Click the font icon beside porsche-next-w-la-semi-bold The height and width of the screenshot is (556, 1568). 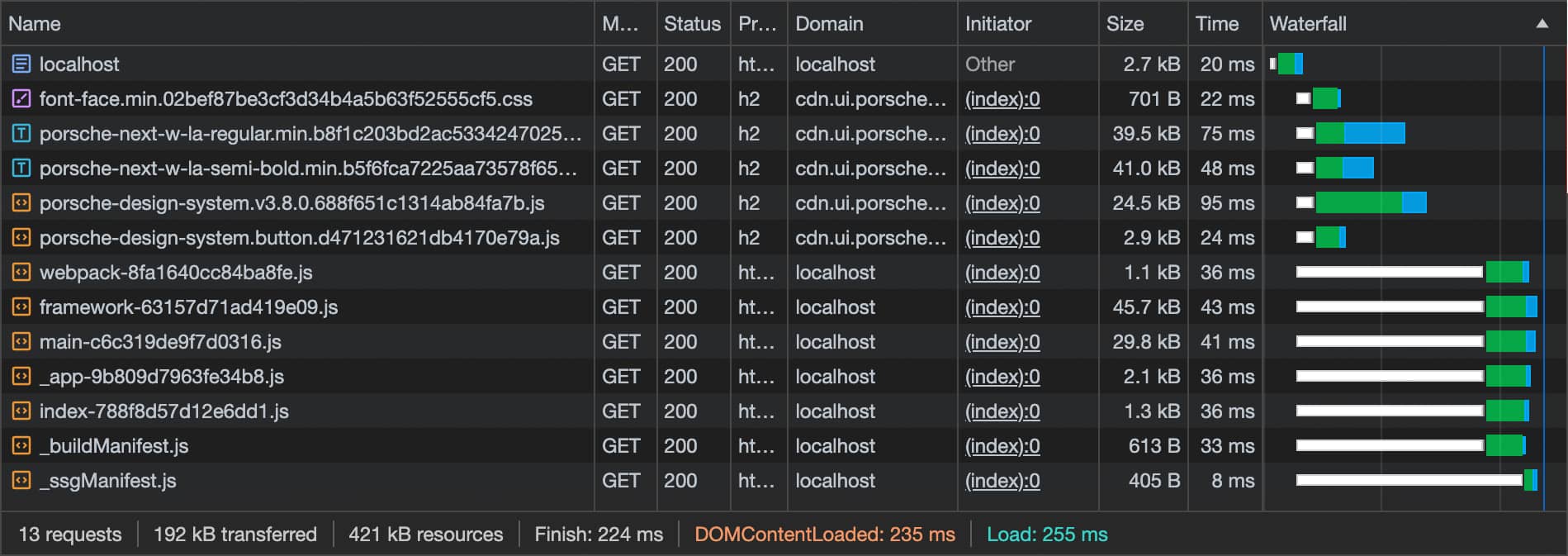point(20,168)
